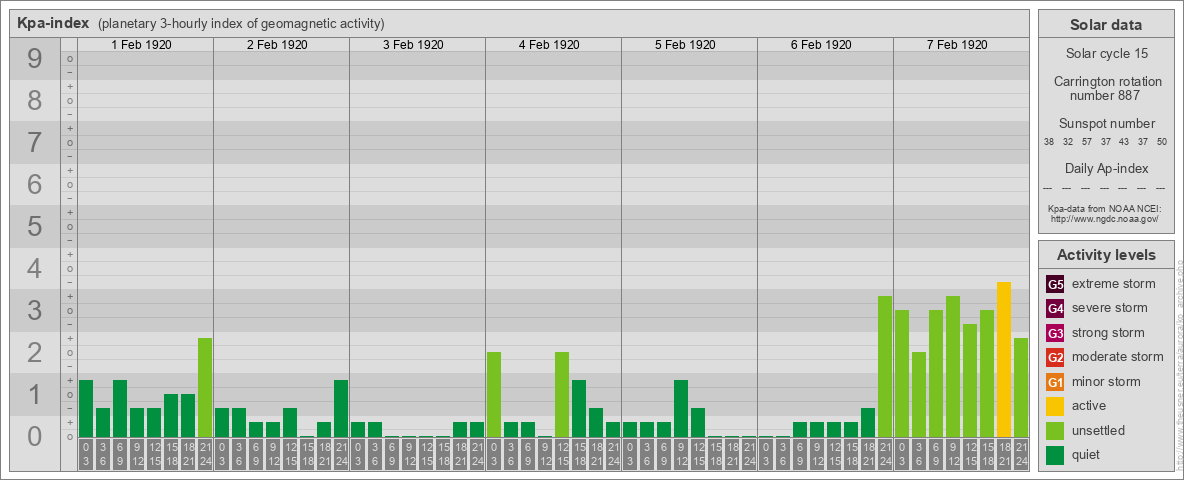This screenshot has height=480, width=1184.
Task: Click the 12-15 bar on 4 Feb 1920
Action: [x=562, y=394]
